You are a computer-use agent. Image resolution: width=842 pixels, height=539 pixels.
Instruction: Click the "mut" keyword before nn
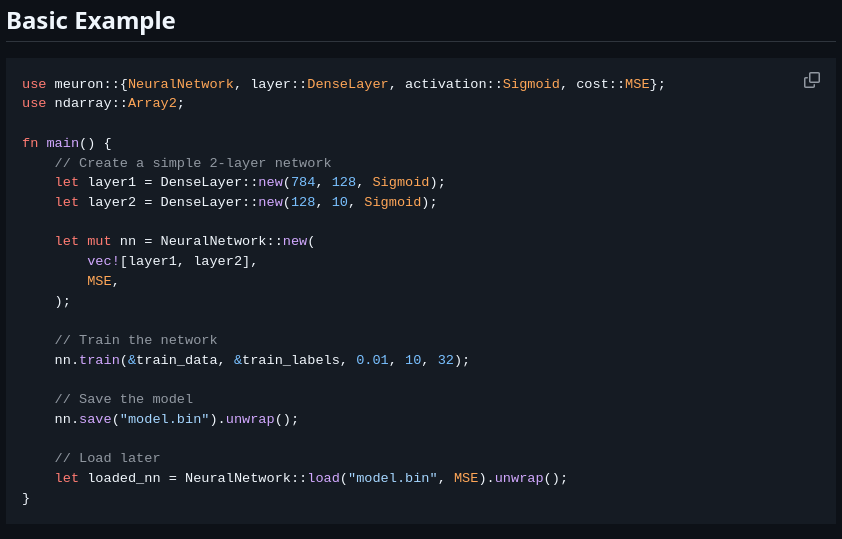(99, 242)
